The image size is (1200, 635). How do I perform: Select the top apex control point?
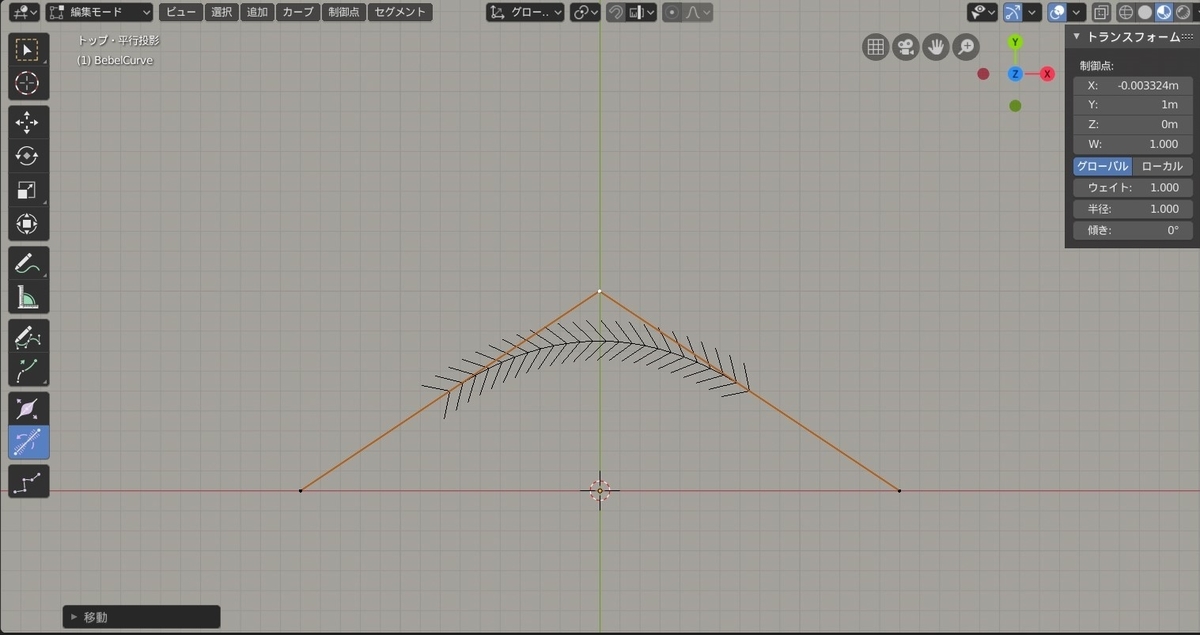coord(599,291)
